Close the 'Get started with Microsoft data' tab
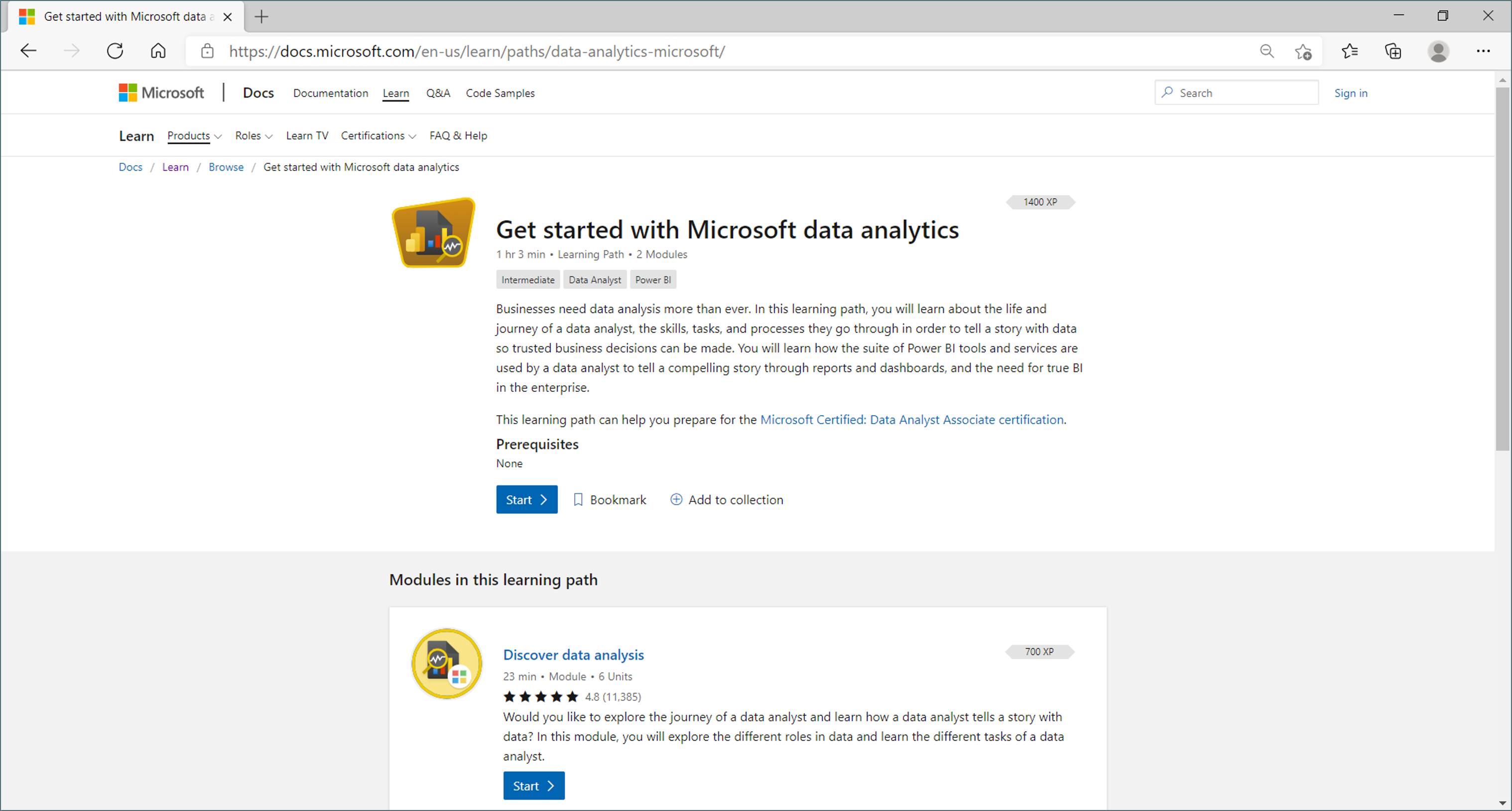 coord(228,17)
